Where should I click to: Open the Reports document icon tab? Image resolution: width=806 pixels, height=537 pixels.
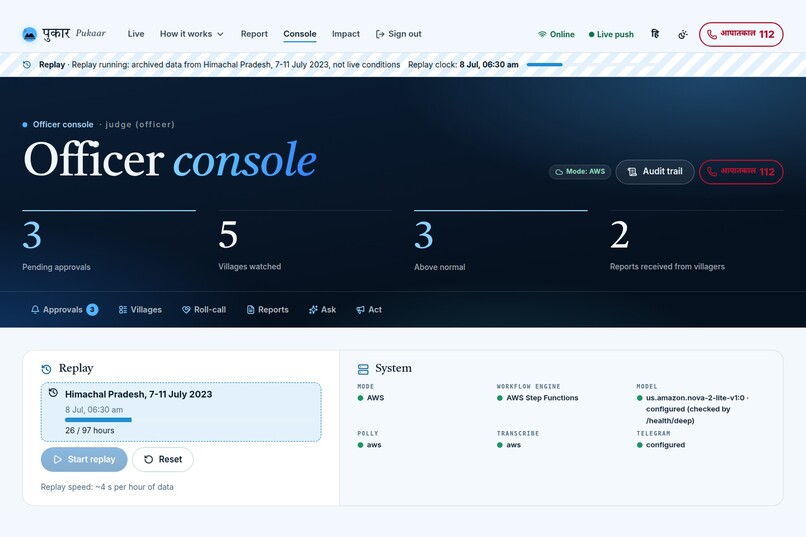pos(267,309)
